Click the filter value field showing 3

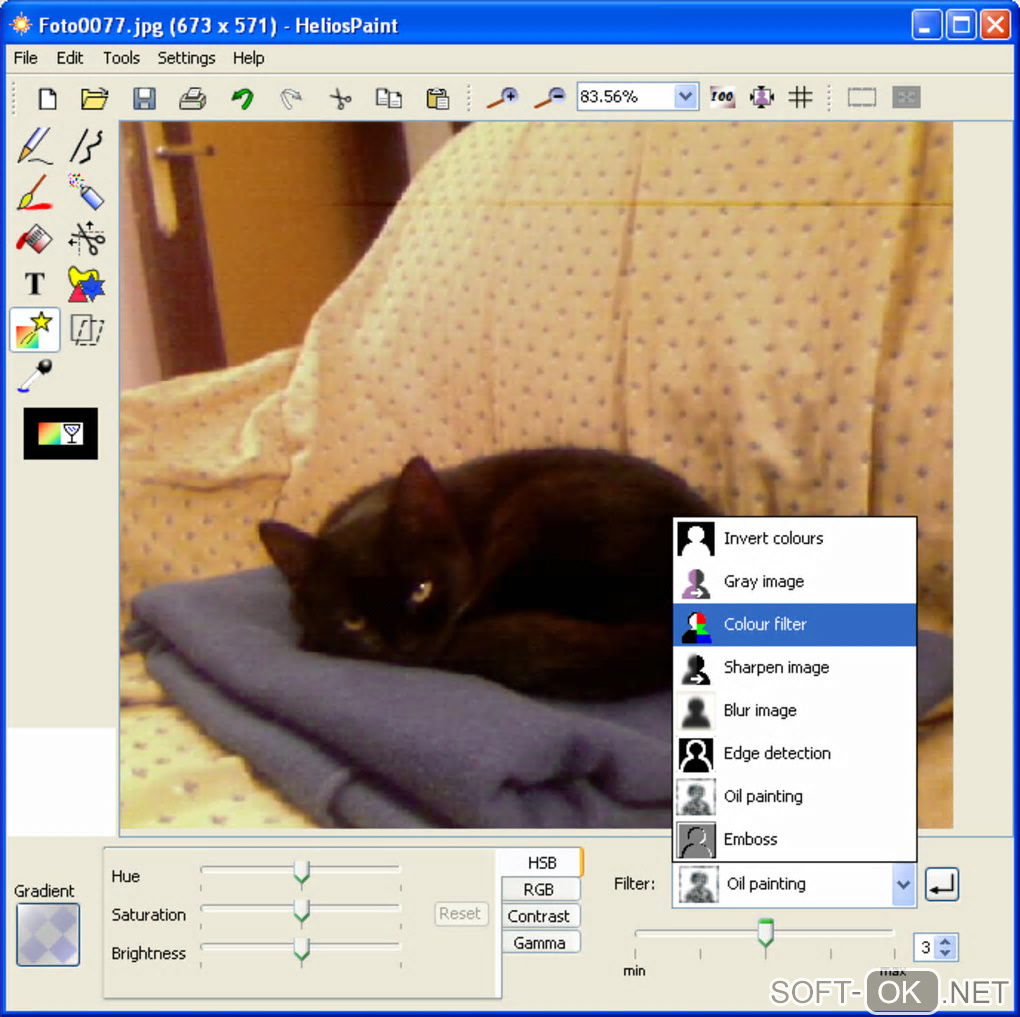click(925, 947)
